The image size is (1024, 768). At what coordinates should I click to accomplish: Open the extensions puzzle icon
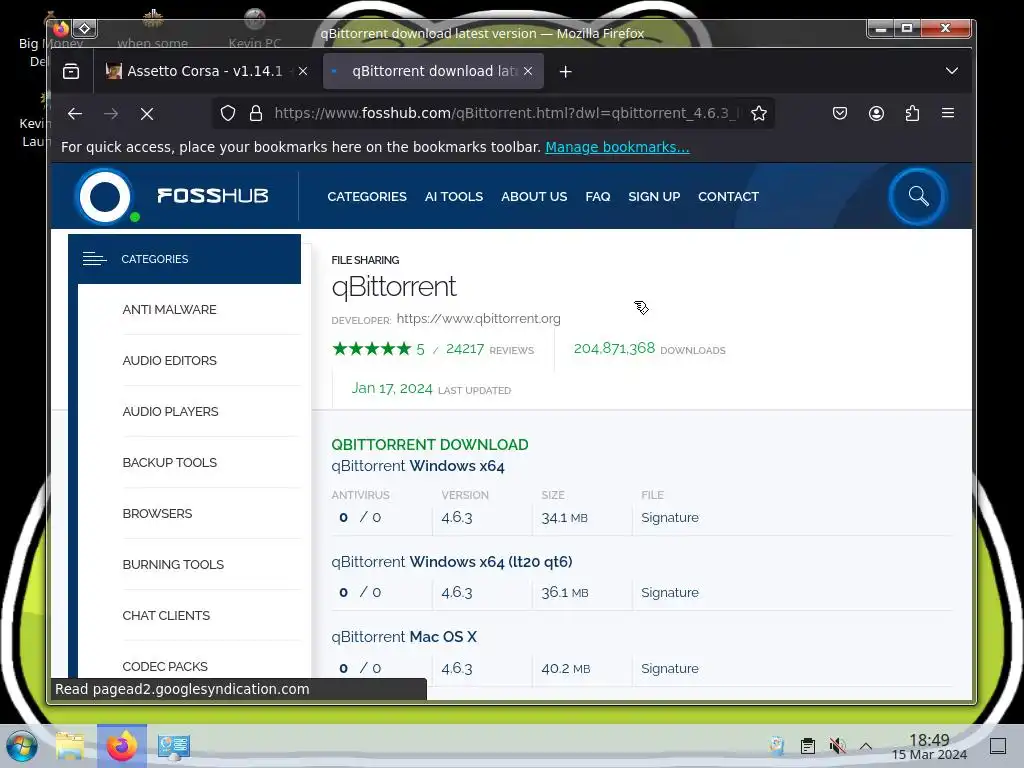click(912, 113)
